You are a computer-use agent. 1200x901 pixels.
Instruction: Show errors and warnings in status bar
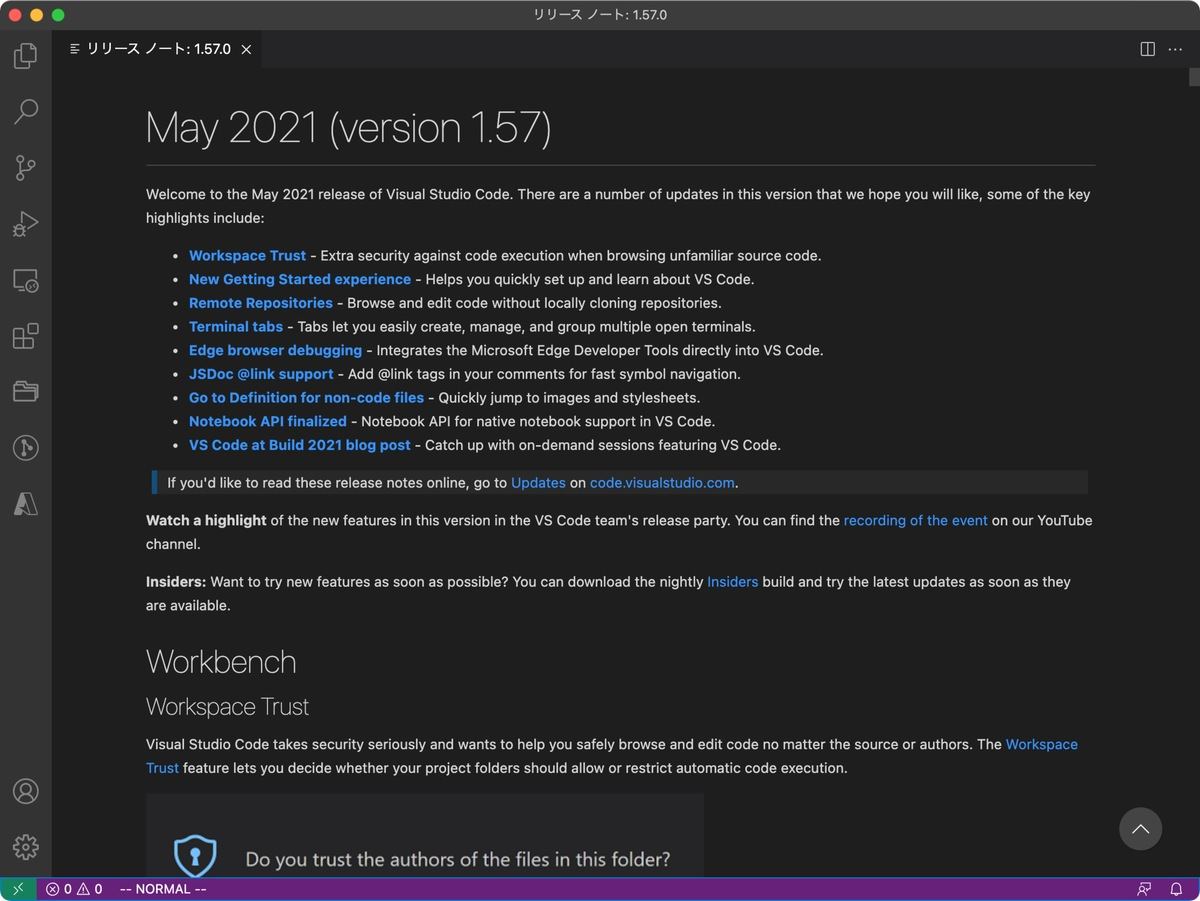click(x=74, y=889)
